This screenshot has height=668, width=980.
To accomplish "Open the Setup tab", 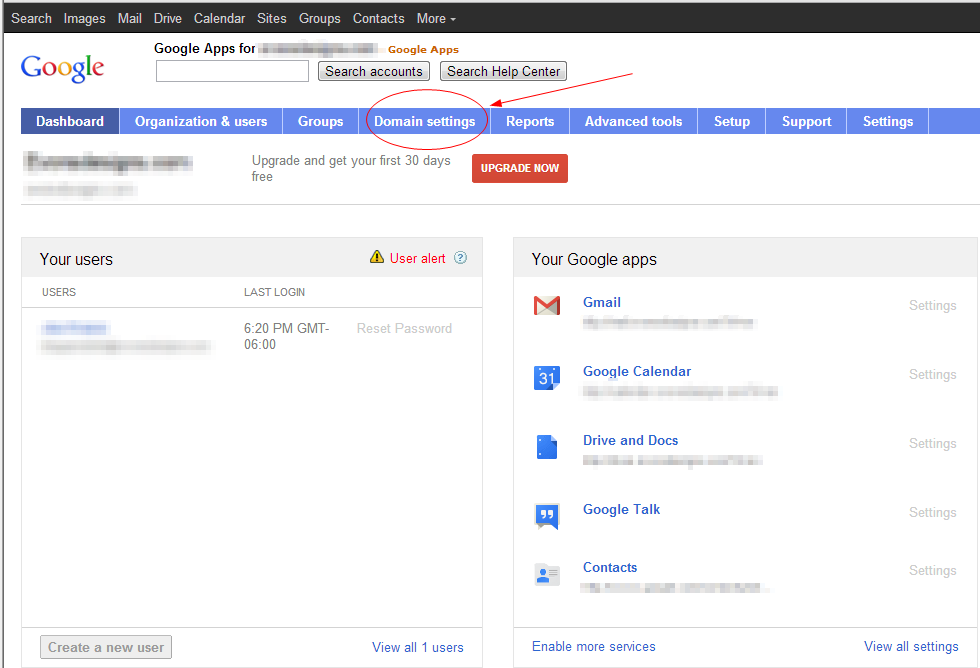I will 732,121.
